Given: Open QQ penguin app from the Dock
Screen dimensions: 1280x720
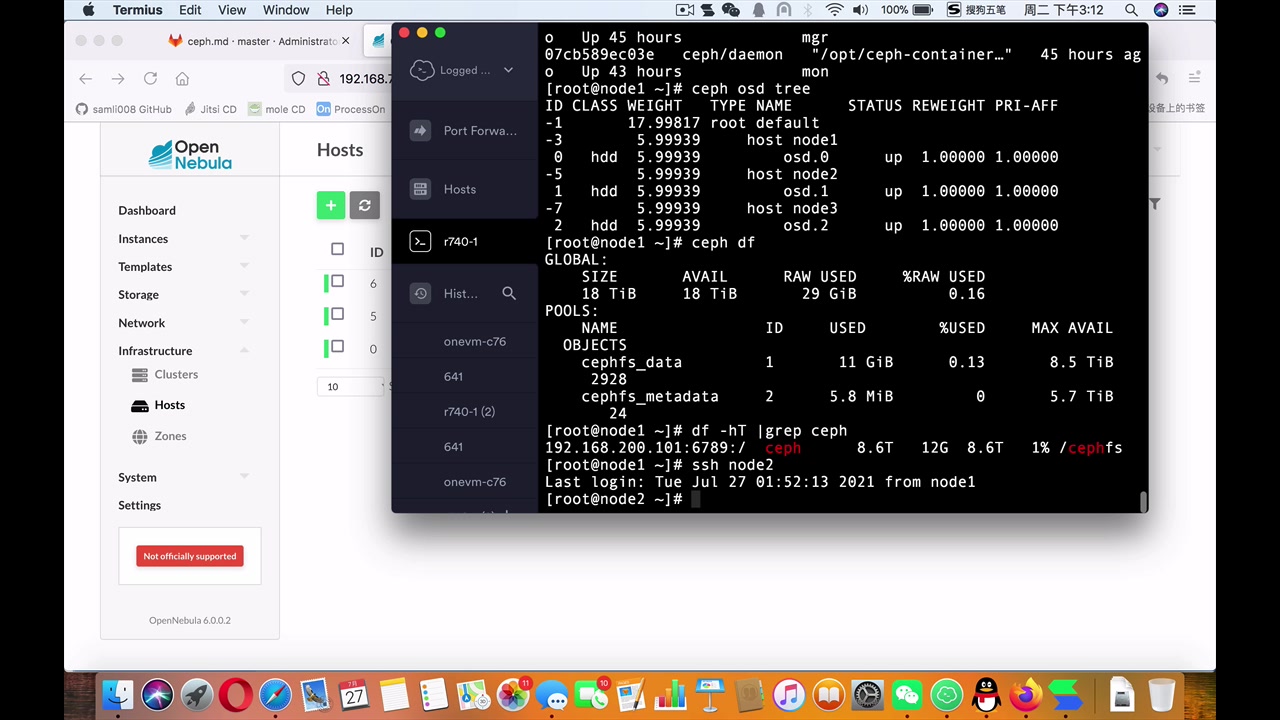Looking at the screenshot, I should (x=987, y=695).
